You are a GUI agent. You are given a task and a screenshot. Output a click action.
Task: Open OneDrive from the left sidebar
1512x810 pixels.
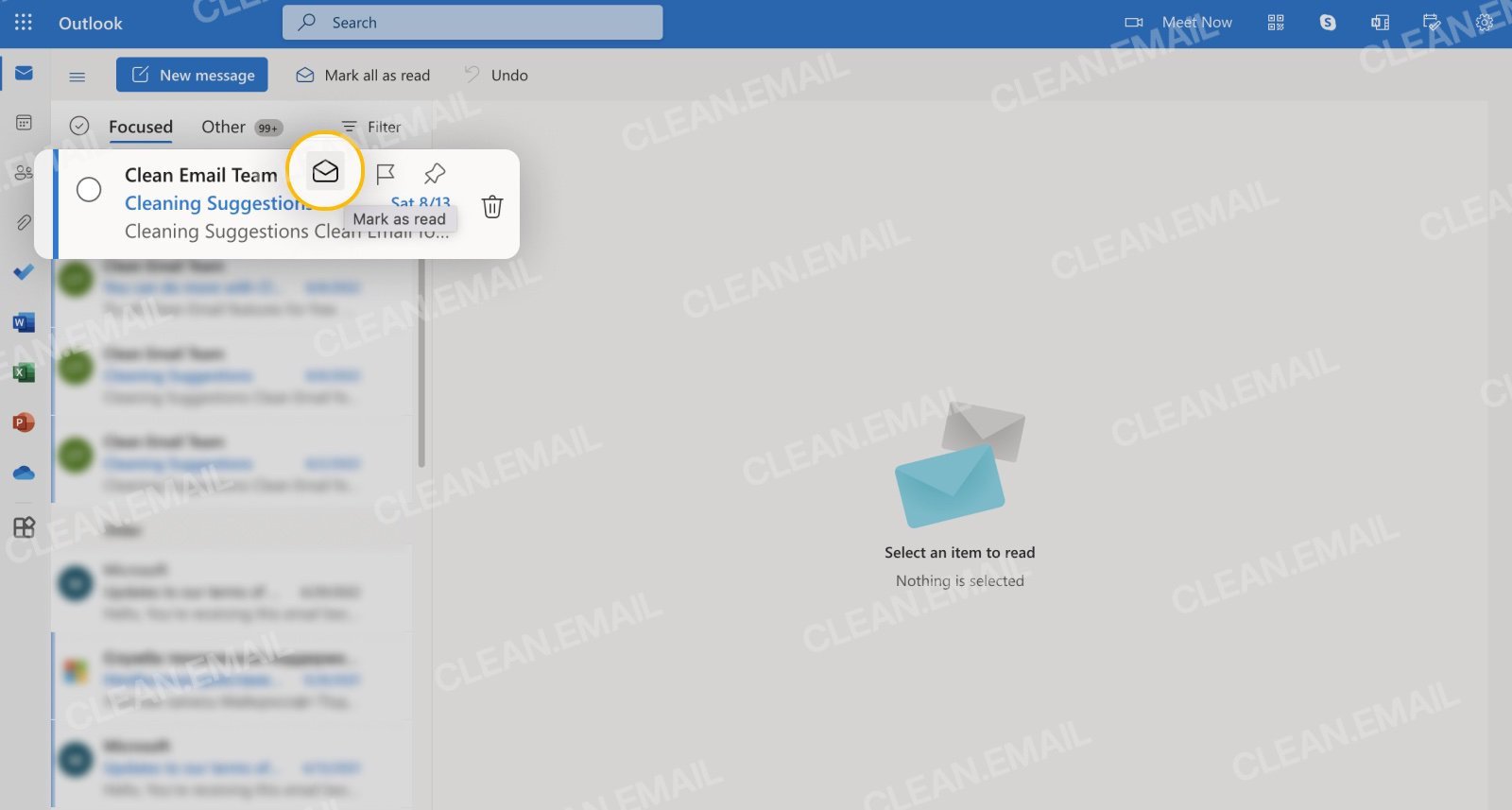[x=24, y=473]
